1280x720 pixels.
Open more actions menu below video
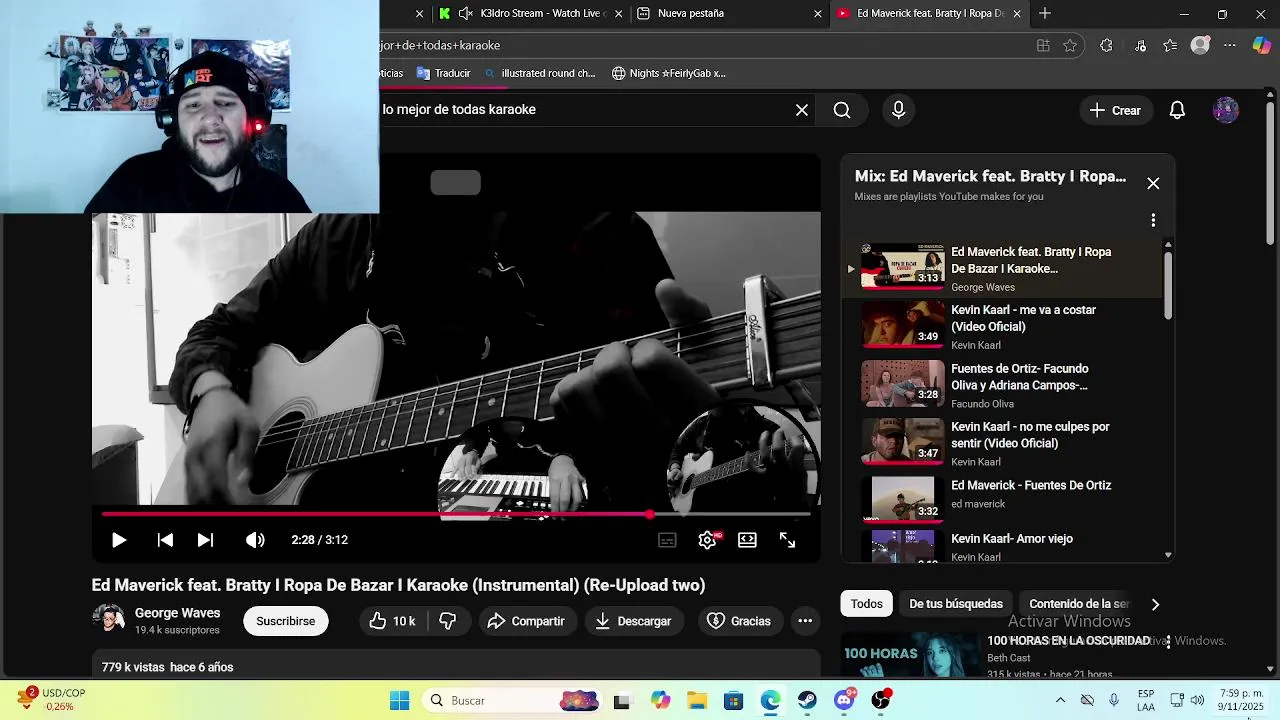pyautogui.click(x=805, y=621)
